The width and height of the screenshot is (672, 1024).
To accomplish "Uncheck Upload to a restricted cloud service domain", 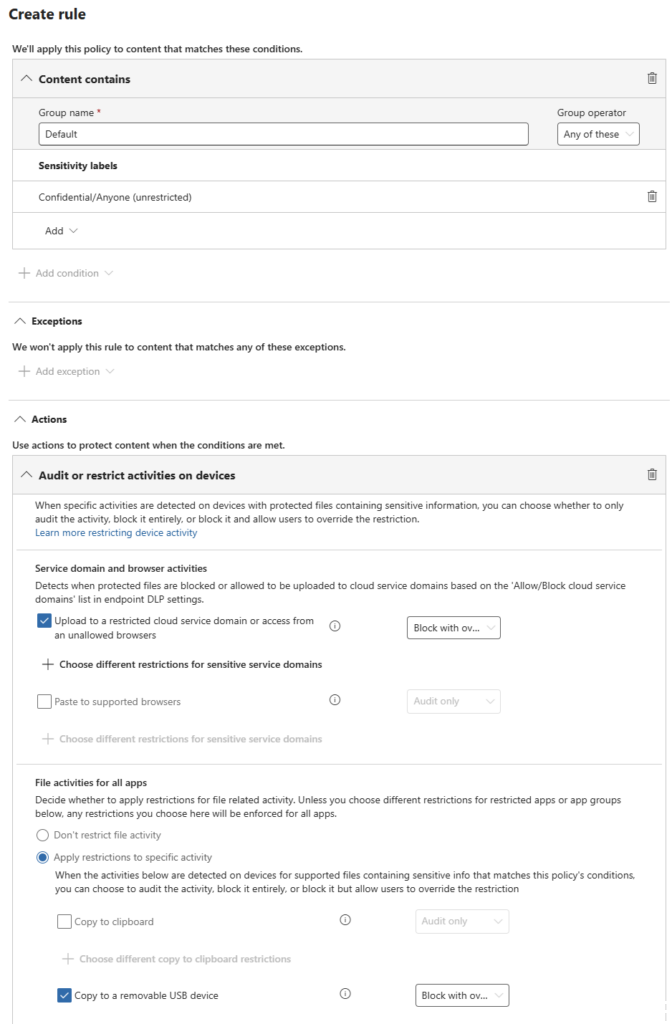I will tap(44, 621).
